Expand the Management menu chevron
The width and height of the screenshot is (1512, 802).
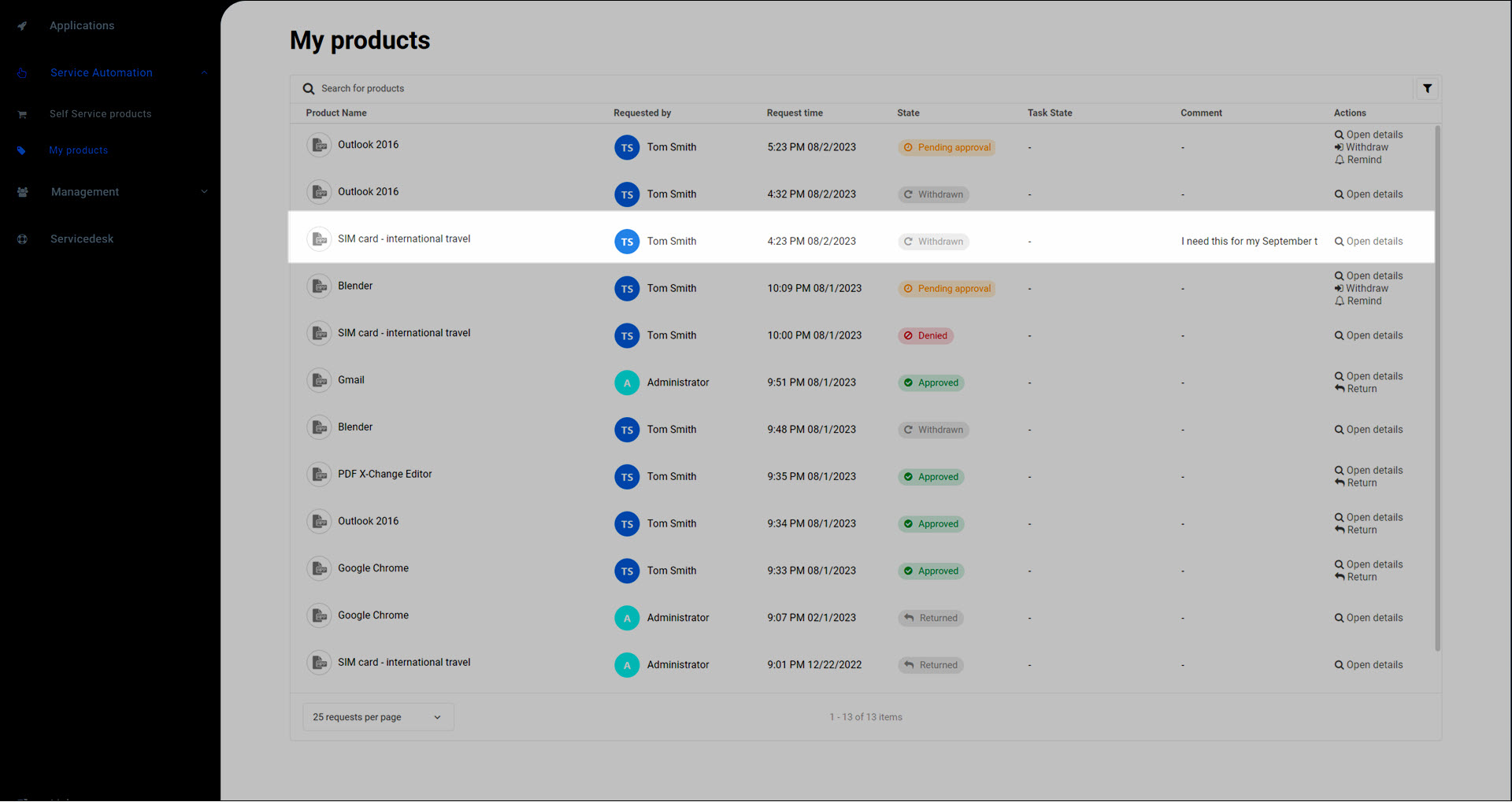point(204,192)
